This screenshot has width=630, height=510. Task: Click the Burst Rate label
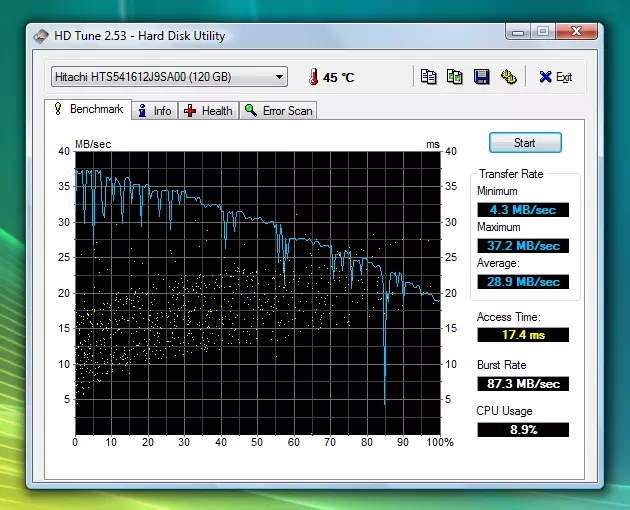(501, 365)
